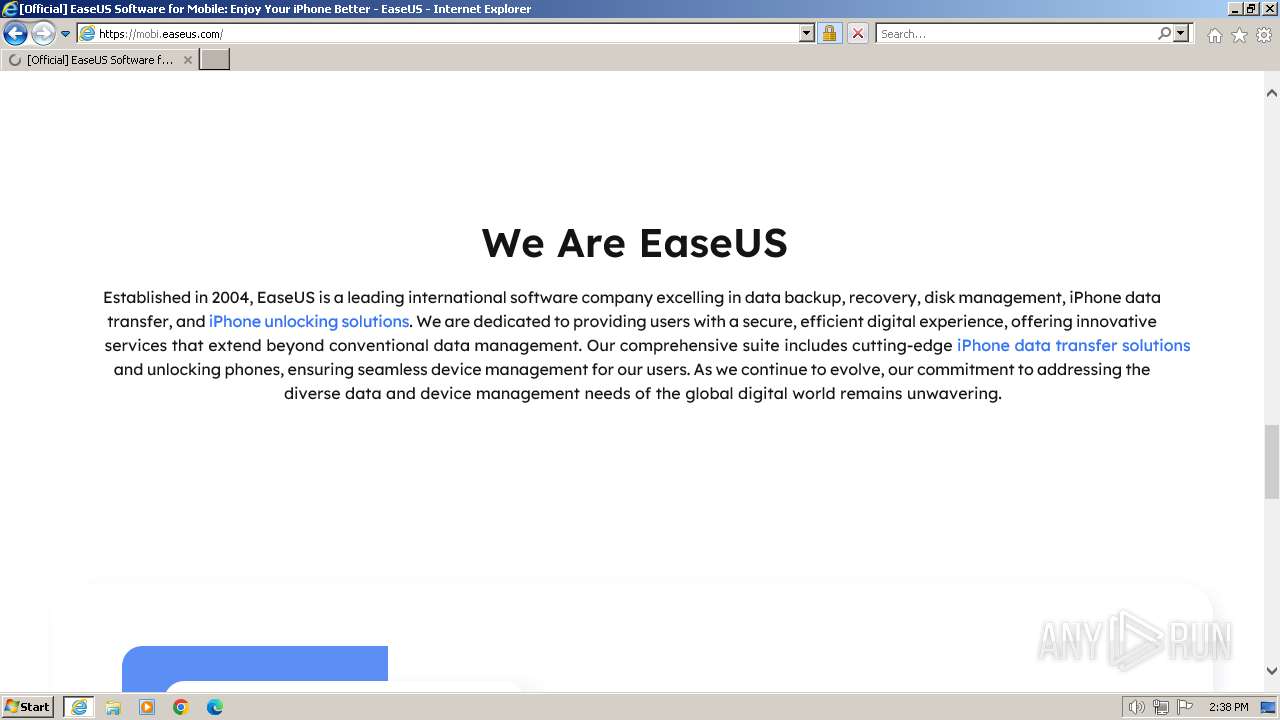The width and height of the screenshot is (1280, 720).
Task: Click into the Search box
Action: coord(1016,34)
